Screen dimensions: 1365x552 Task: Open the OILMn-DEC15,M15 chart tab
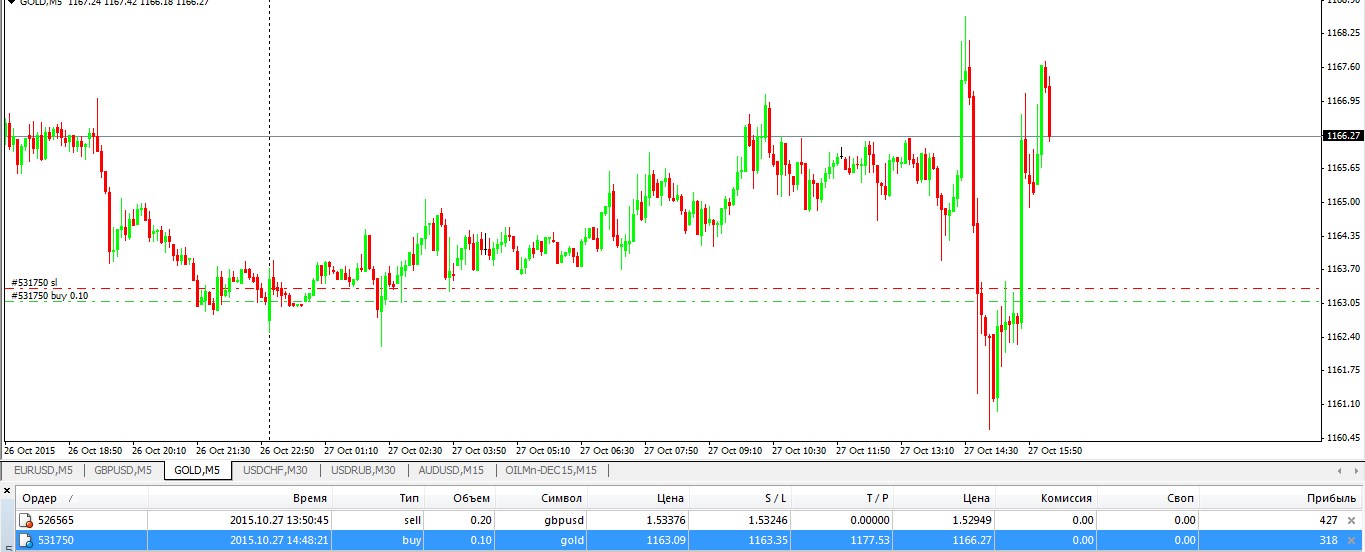552,470
